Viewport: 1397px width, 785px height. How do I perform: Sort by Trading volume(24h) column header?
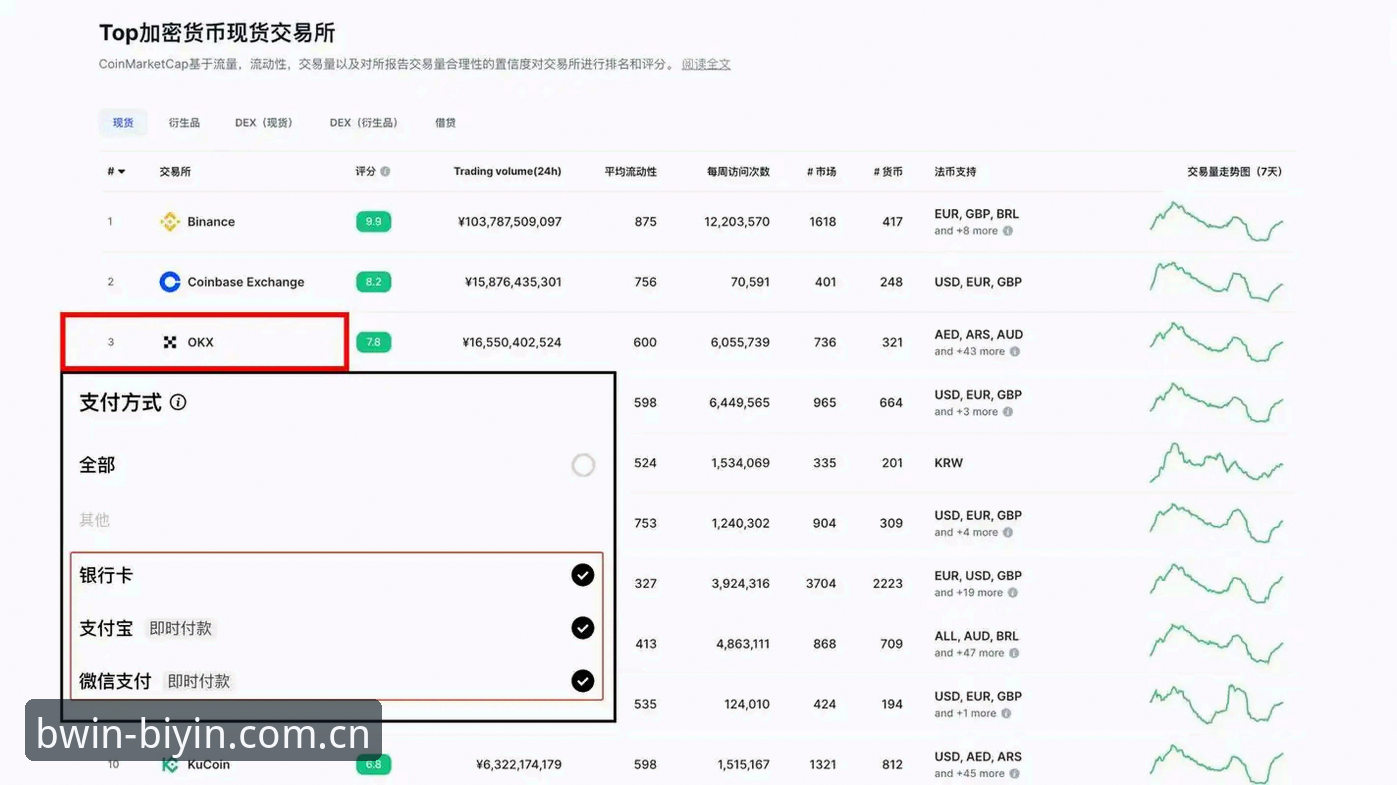coord(507,172)
